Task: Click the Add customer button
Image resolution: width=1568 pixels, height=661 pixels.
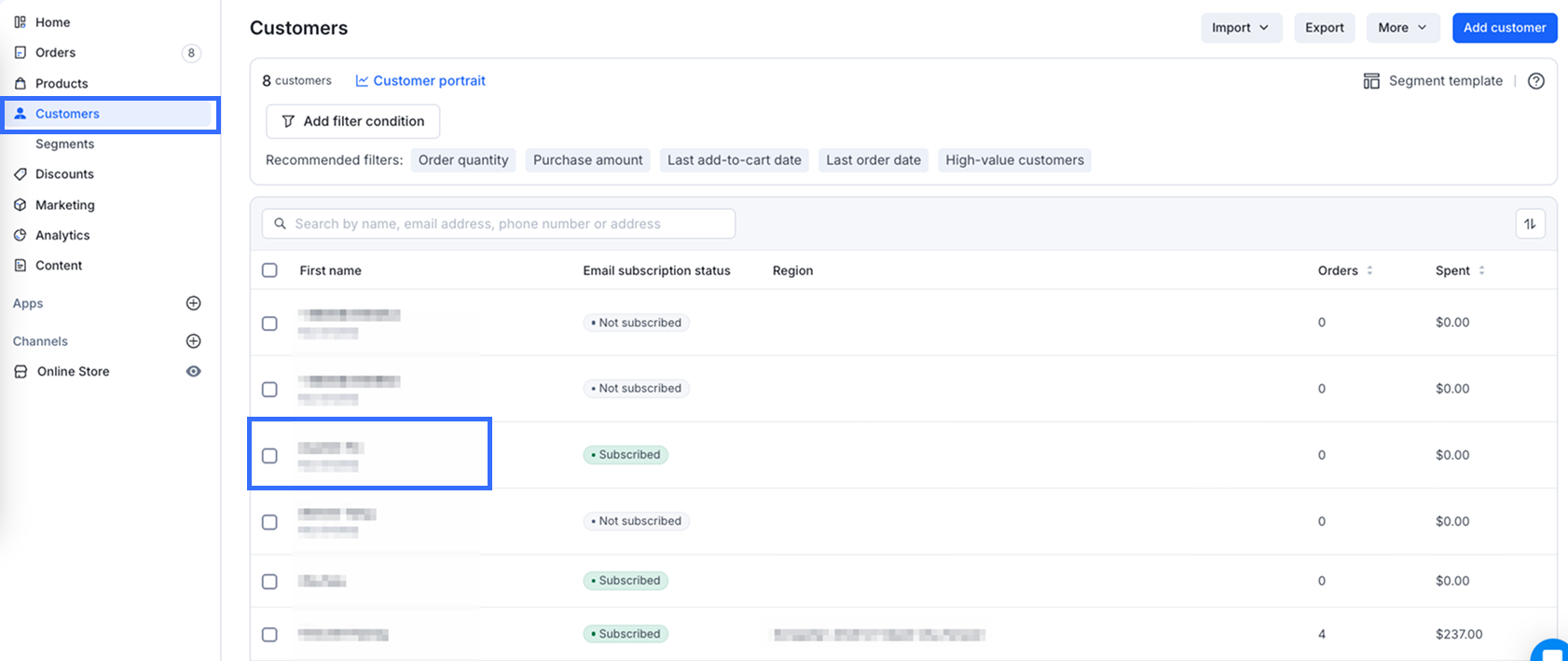Action: pyautogui.click(x=1504, y=28)
